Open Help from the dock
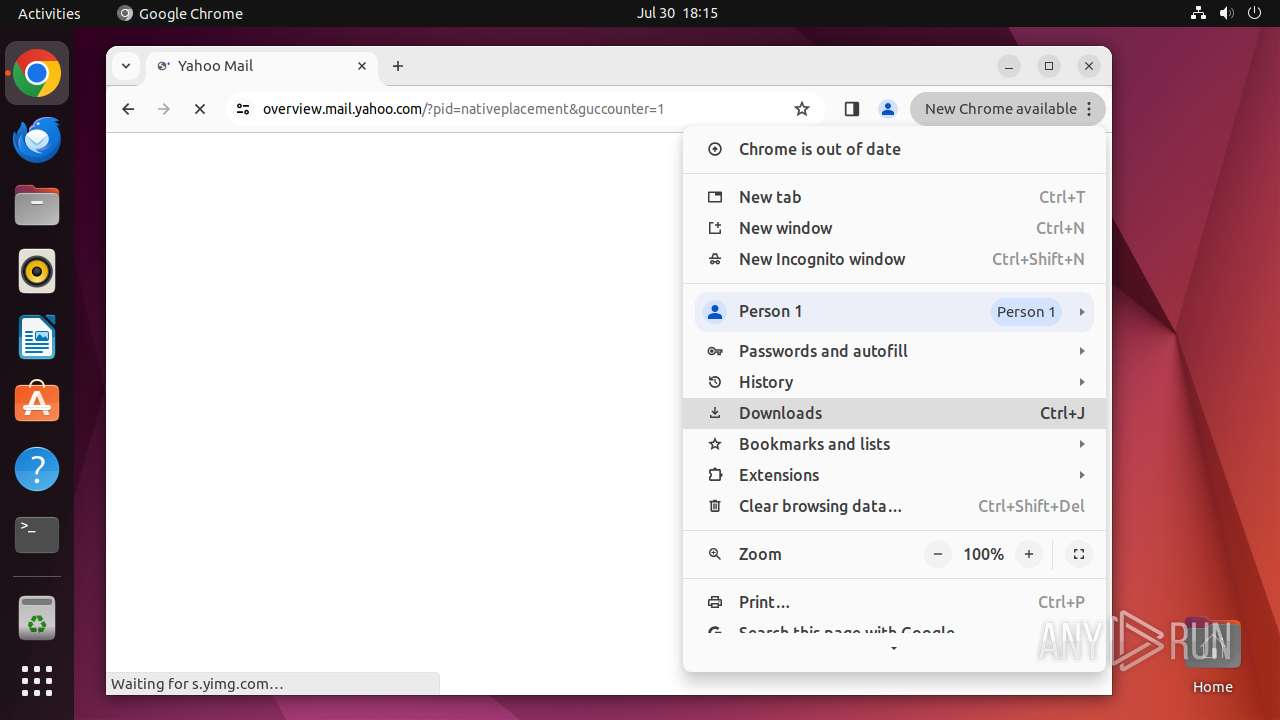The height and width of the screenshot is (720, 1280). click(37, 469)
